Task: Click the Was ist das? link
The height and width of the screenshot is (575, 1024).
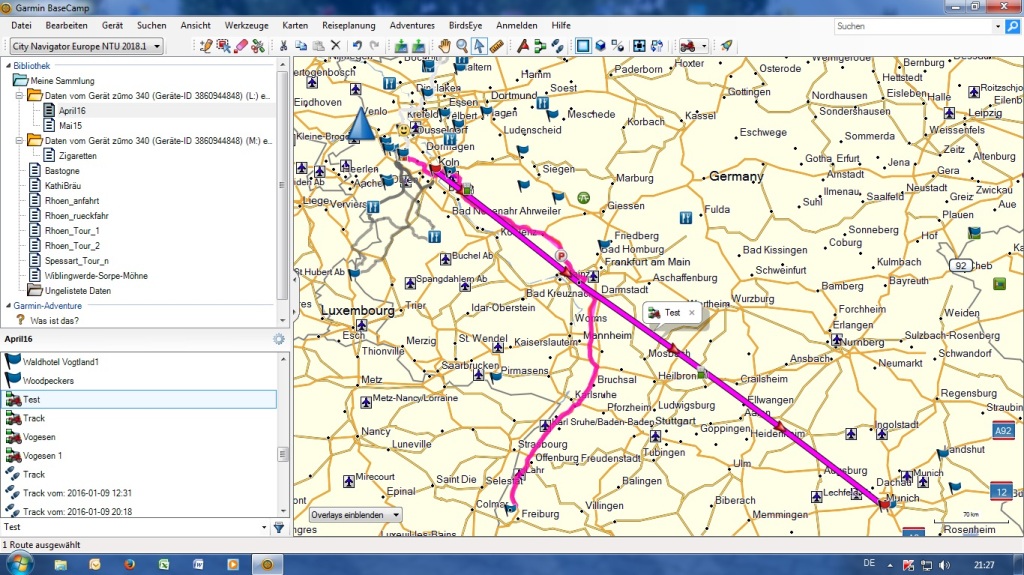Action: click(54, 321)
